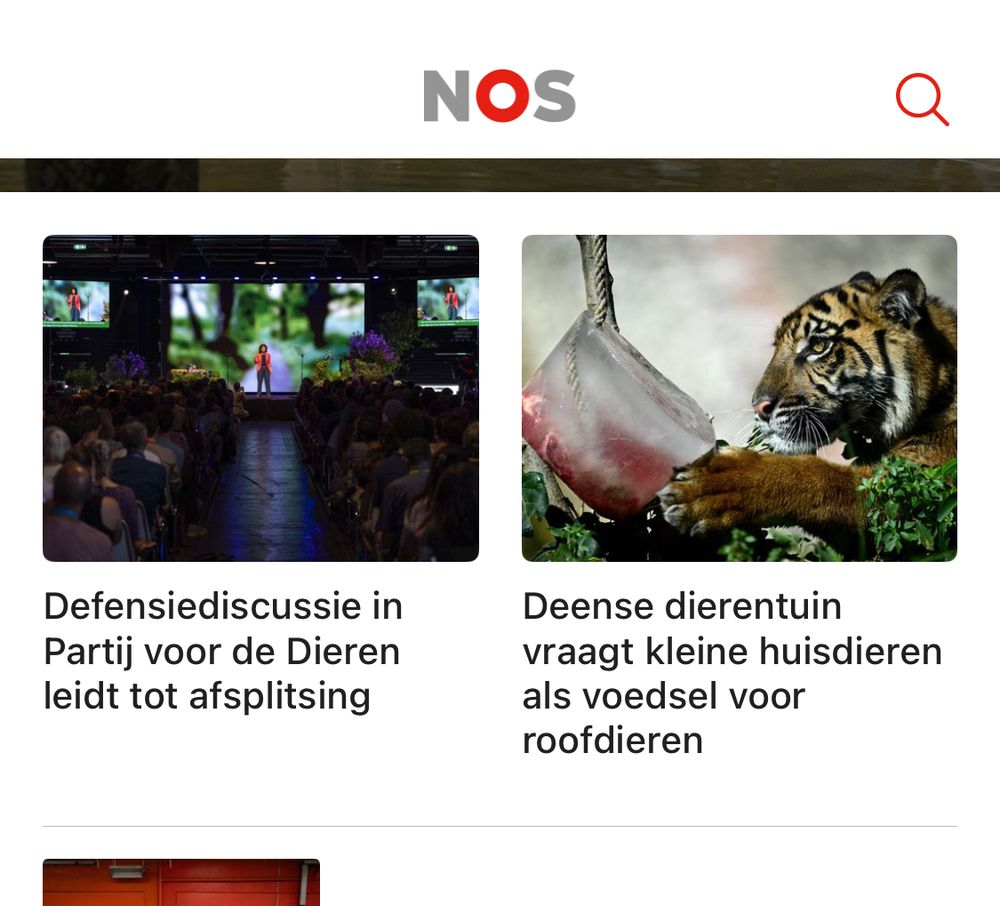
Task: Open headline about Deense dierentuin huisdieren
Action: point(732,673)
